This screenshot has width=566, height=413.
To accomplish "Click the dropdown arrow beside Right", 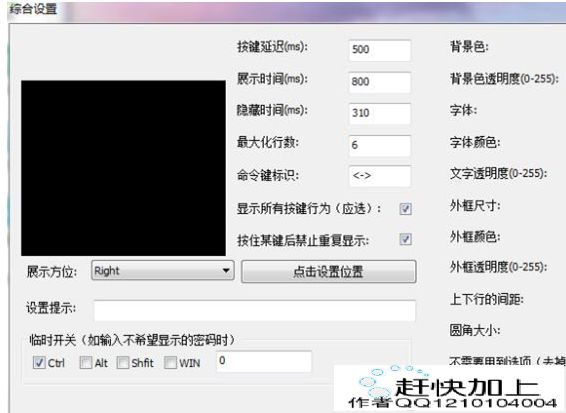I will pyautogui.click(x=226, y=271).
